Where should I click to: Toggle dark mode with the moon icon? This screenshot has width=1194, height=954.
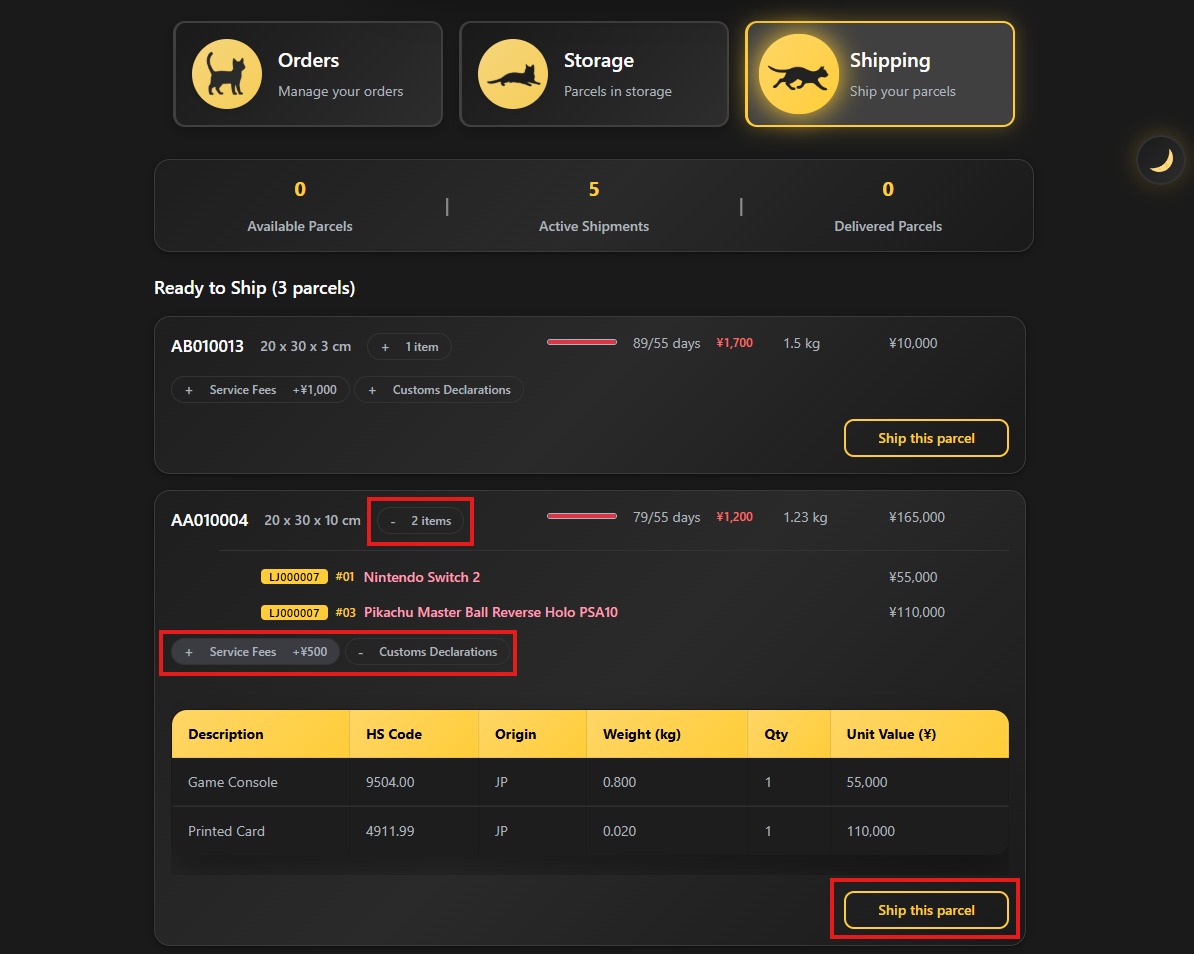[1160, 160]
